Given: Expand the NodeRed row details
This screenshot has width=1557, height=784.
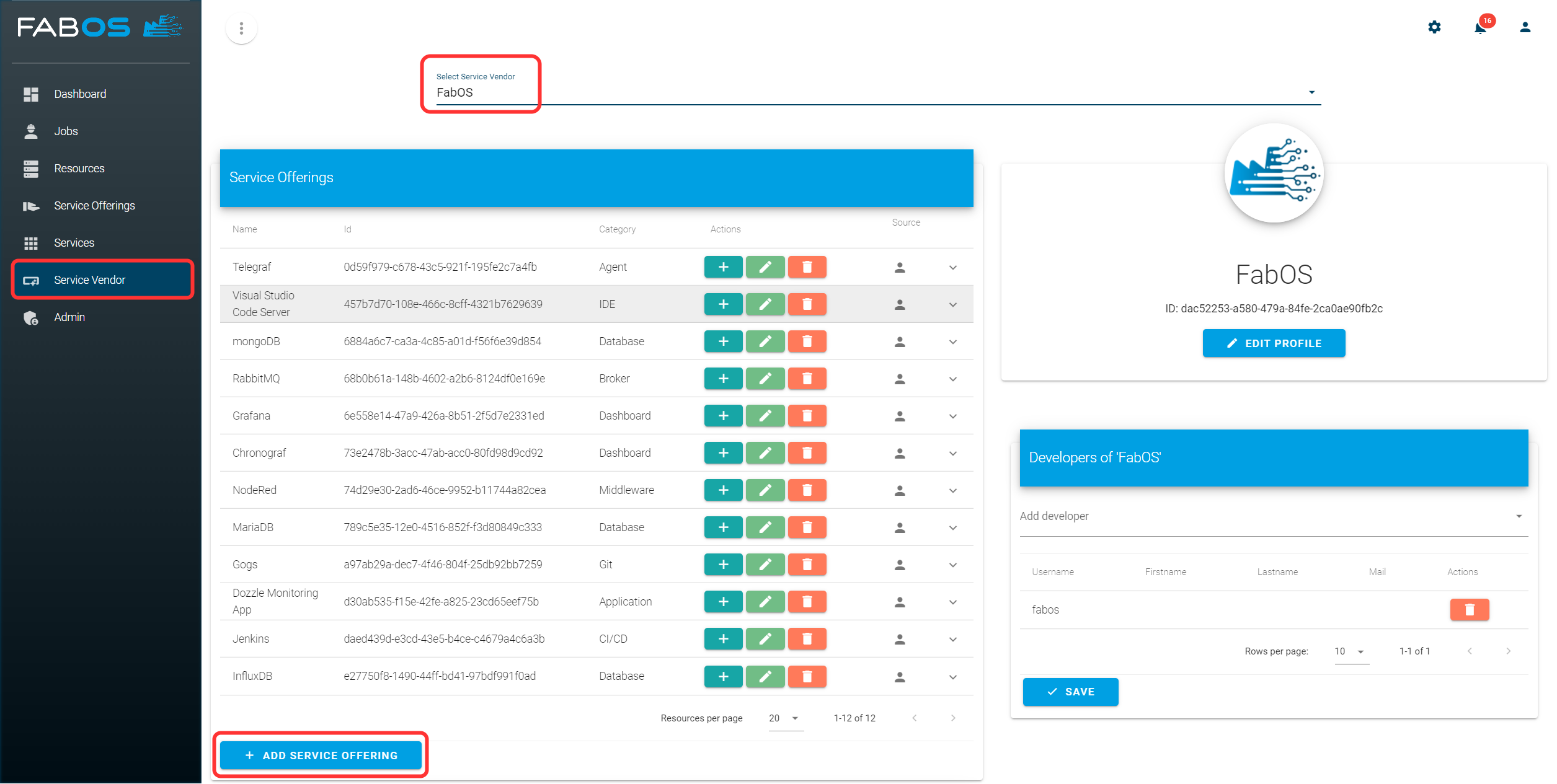Looking at the screenshot, I should (x=952, y=490).
